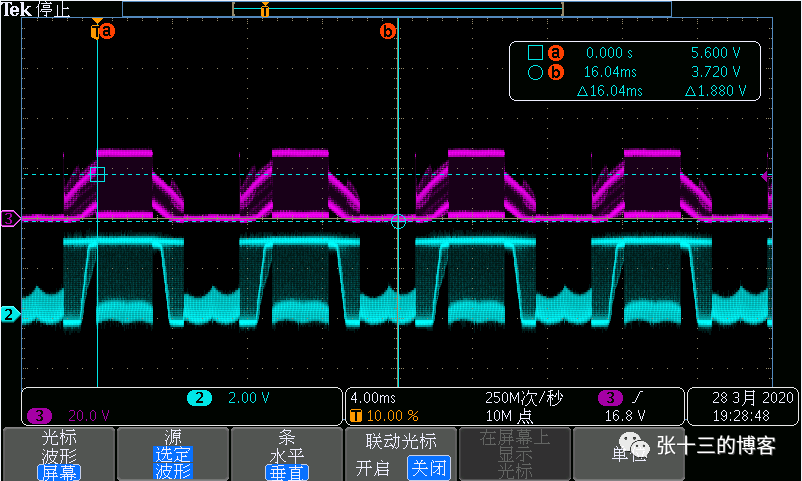Click the 28 3月 2020 date readout
802x481 pixels.
(752, 398)
